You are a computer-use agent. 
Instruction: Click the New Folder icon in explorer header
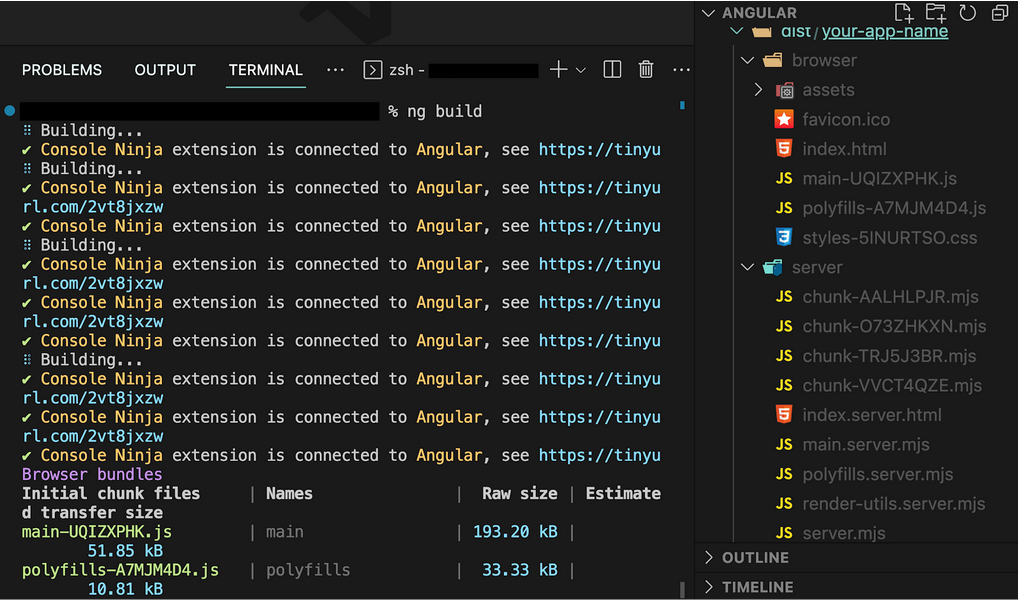point(936,12)
